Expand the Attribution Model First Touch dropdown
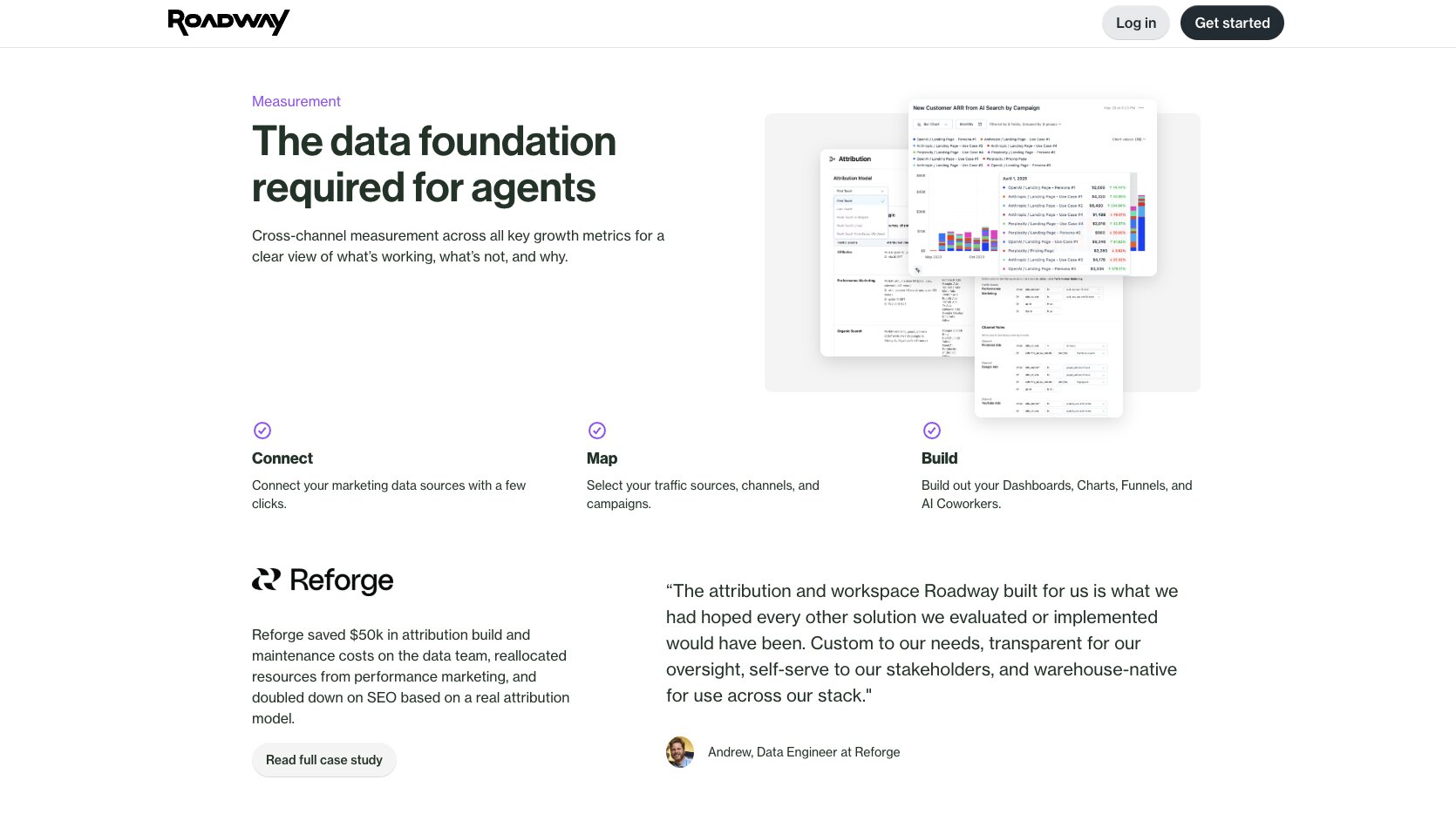The width and height of the screenshot is (1456, 814). point(861,191)
